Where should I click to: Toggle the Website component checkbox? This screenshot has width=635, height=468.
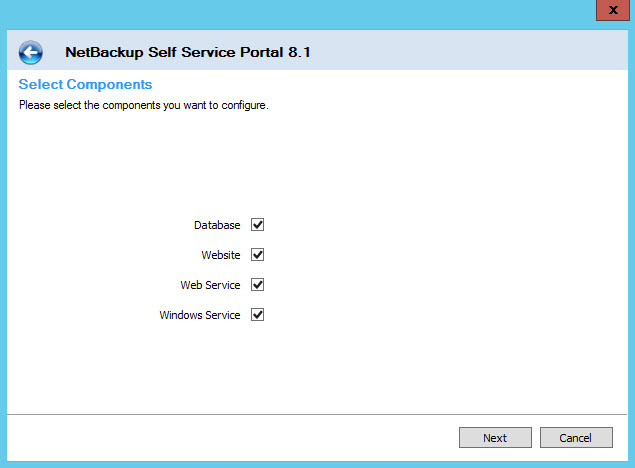258,255
